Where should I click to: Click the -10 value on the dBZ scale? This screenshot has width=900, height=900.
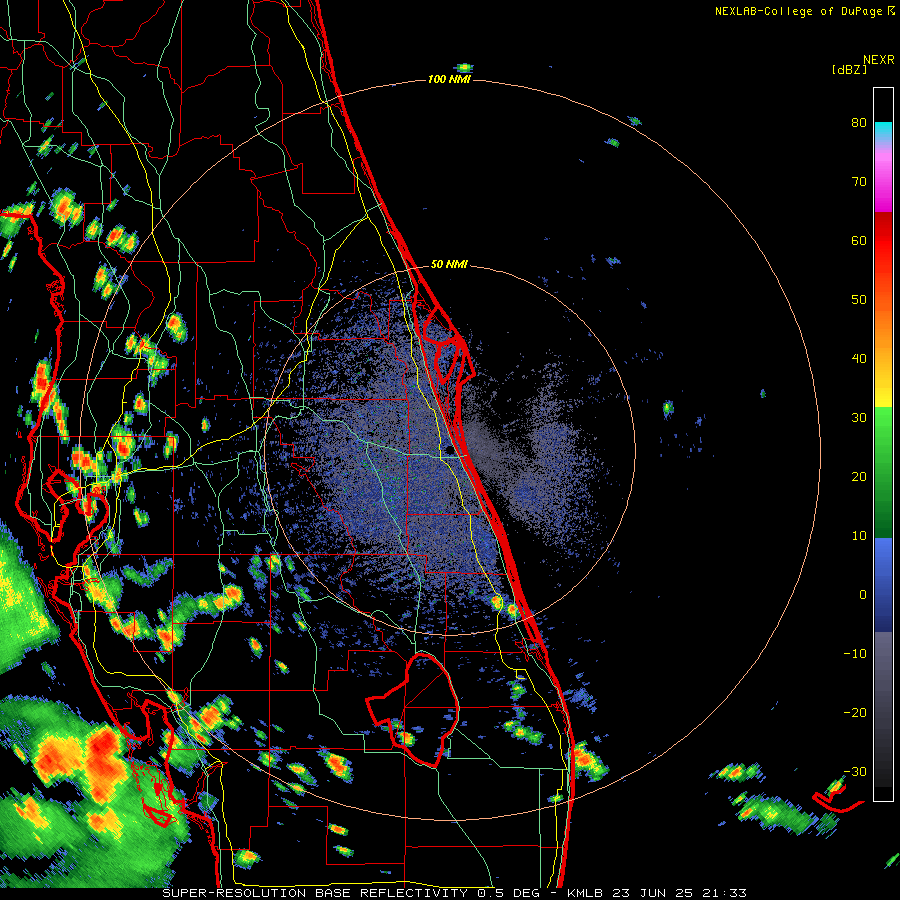(x=855, y=653)
